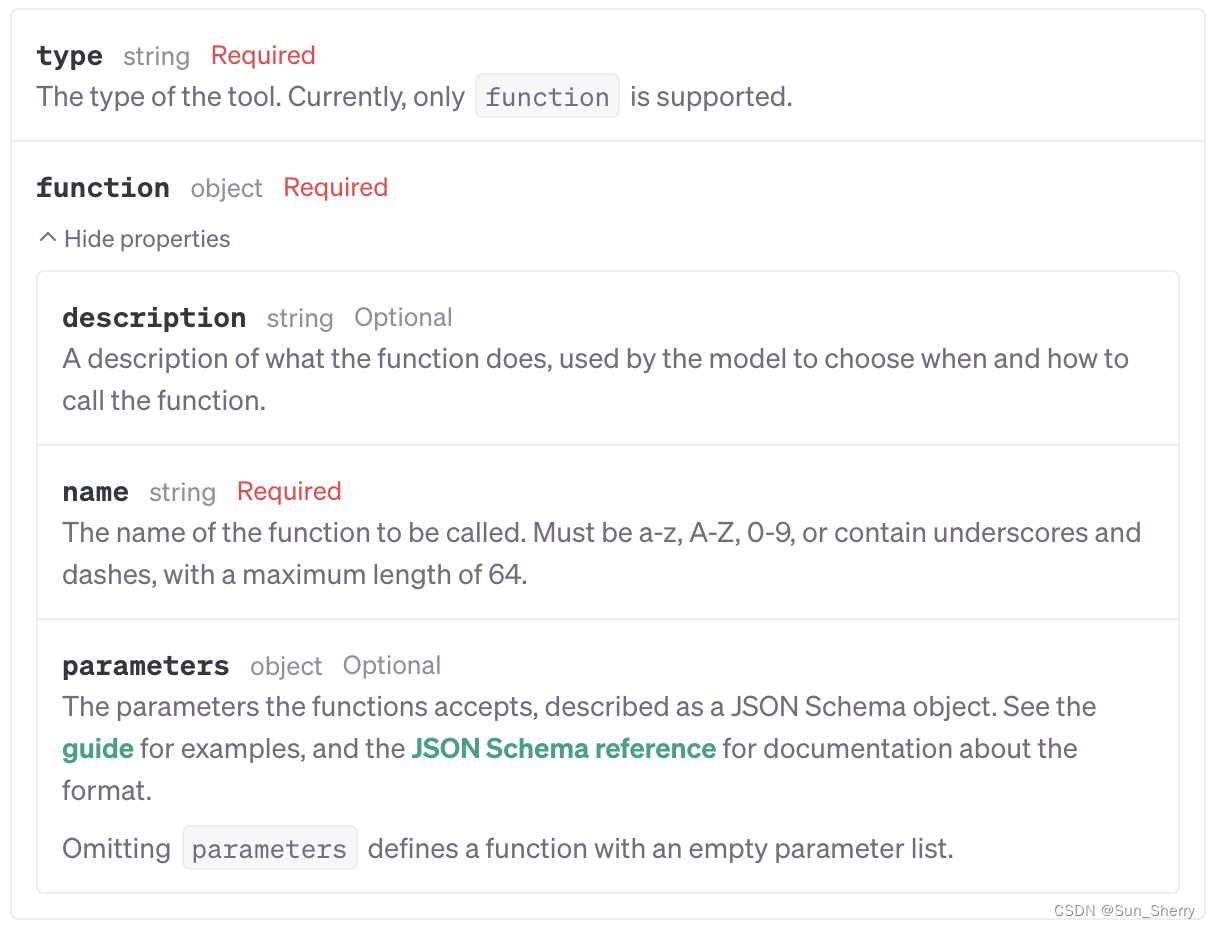
Task: Open the JSON Schema reference link
Action: click(x=564, y=749)
